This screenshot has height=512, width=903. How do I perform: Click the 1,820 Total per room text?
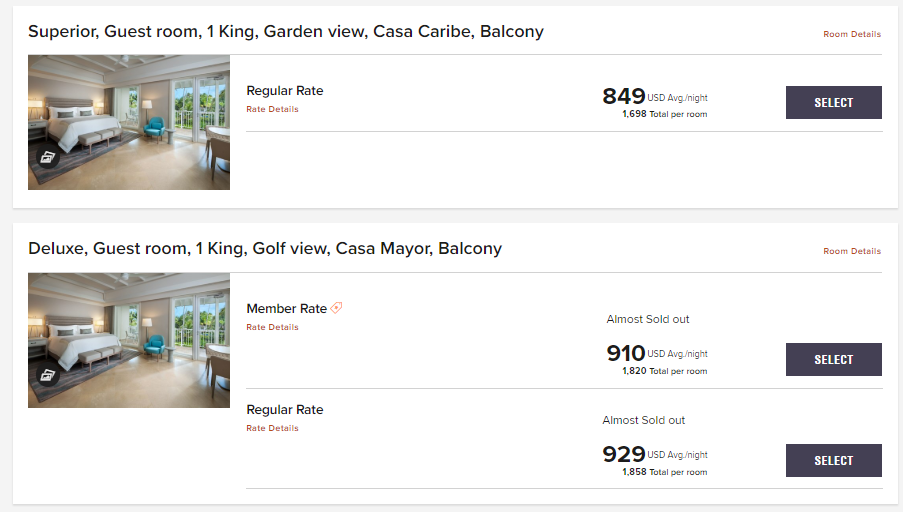664,371
